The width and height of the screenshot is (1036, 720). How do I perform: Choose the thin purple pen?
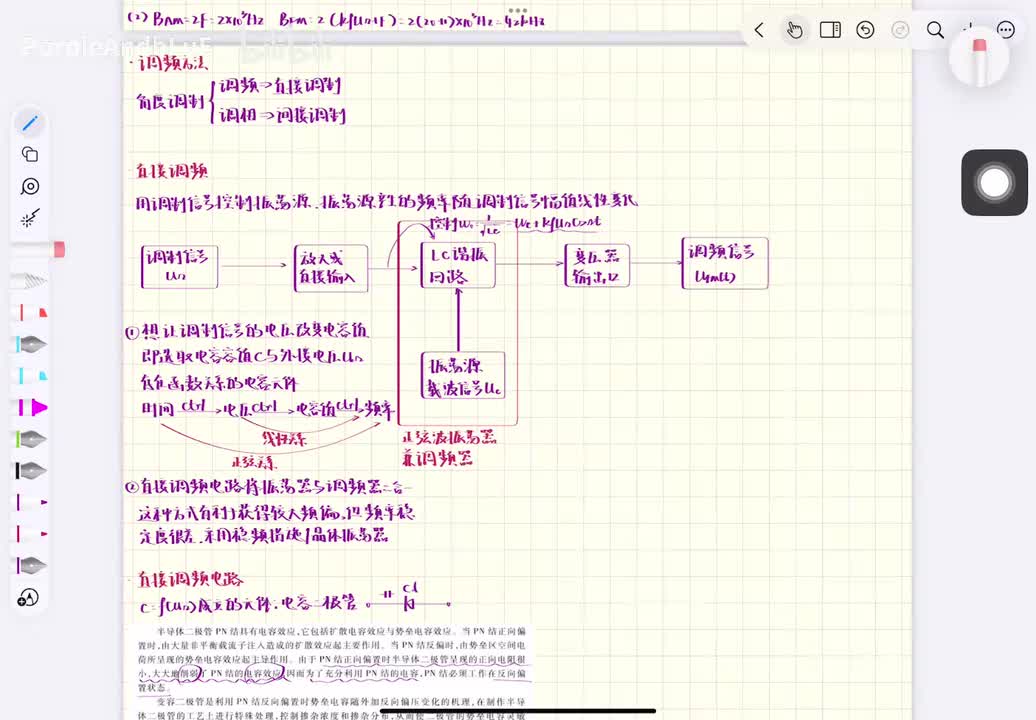point(31,503)
